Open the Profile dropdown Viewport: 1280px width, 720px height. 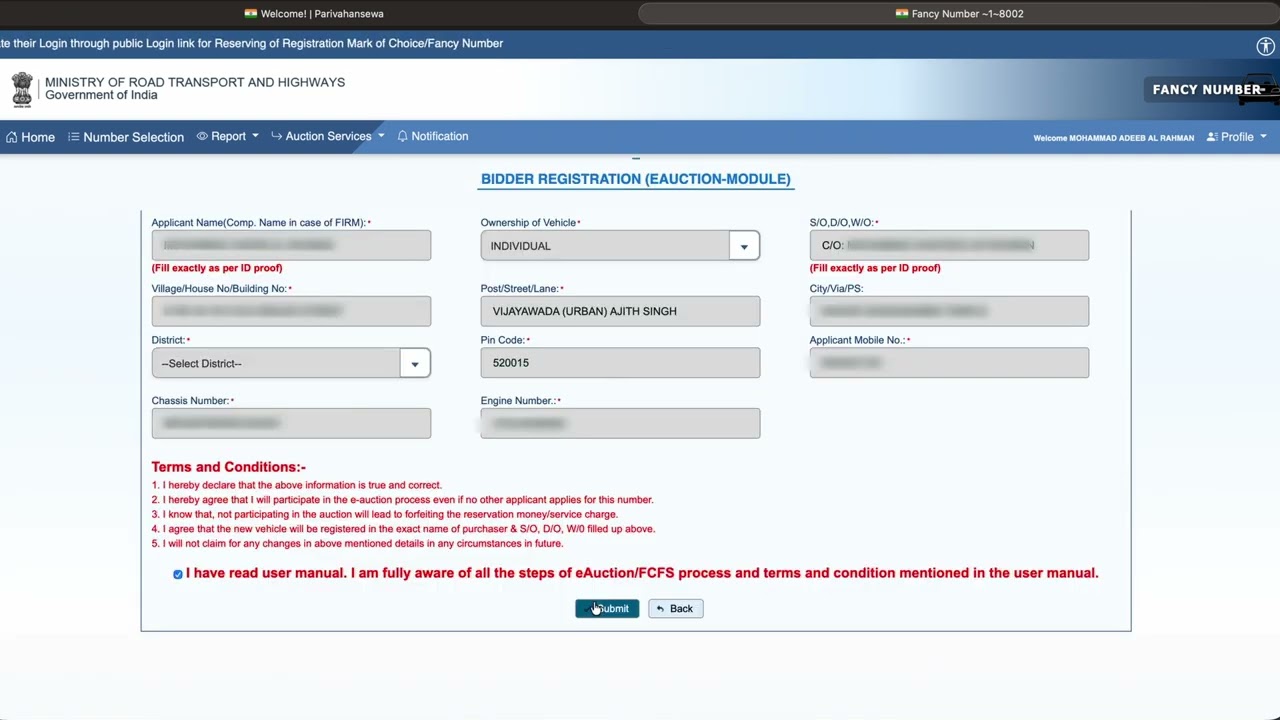(x=1237, y=137)
